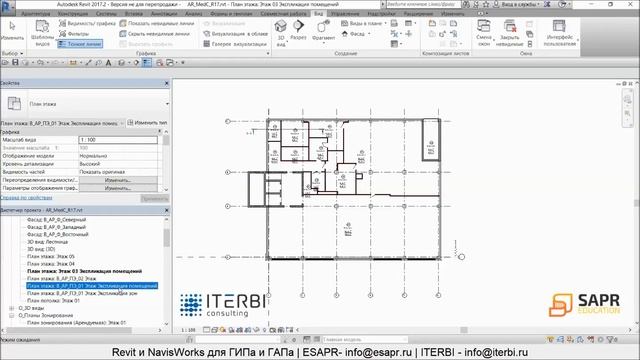
Task: Open the navigation wheel in the view
Action: coord(628,99)
